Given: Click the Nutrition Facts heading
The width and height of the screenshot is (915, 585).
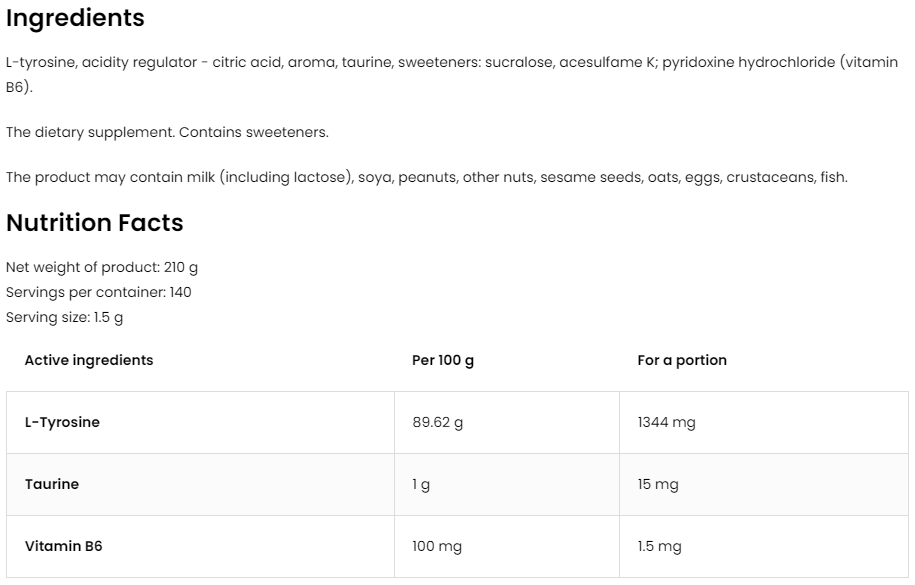Looking at the screenshot, I should coord(95,223).
